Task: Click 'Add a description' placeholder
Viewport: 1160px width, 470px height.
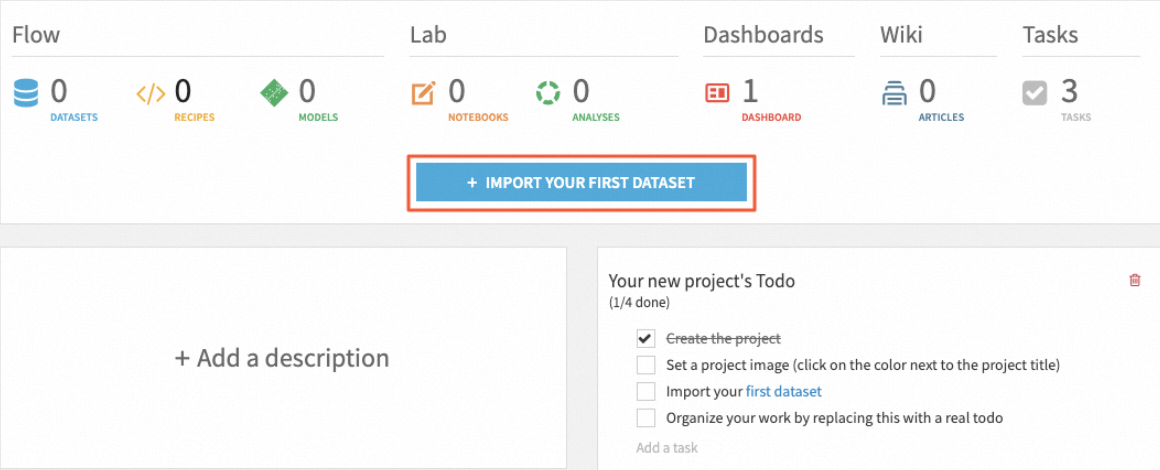Action: pyautogui.click(x=282, y=358)
